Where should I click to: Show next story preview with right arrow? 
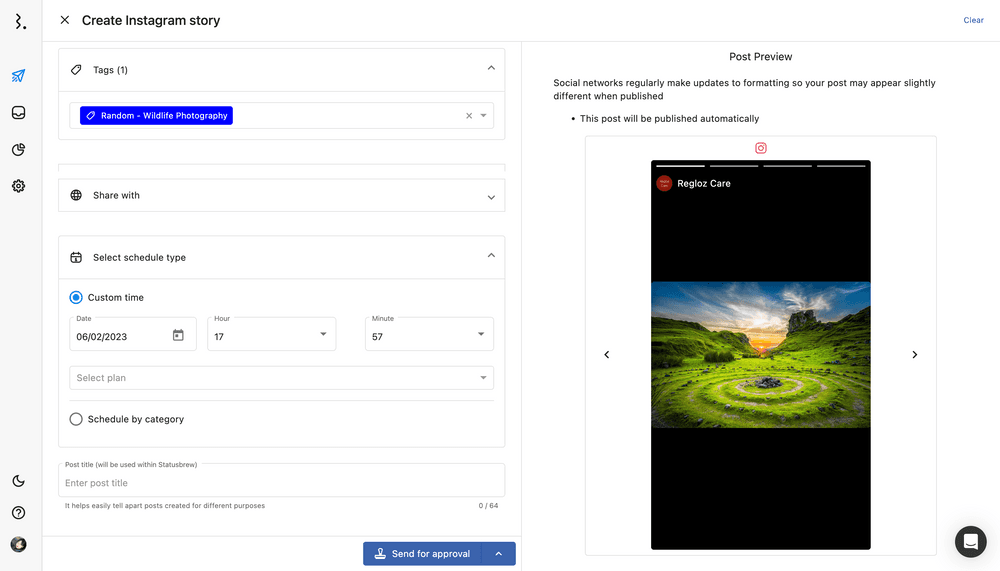pos(914,355)
